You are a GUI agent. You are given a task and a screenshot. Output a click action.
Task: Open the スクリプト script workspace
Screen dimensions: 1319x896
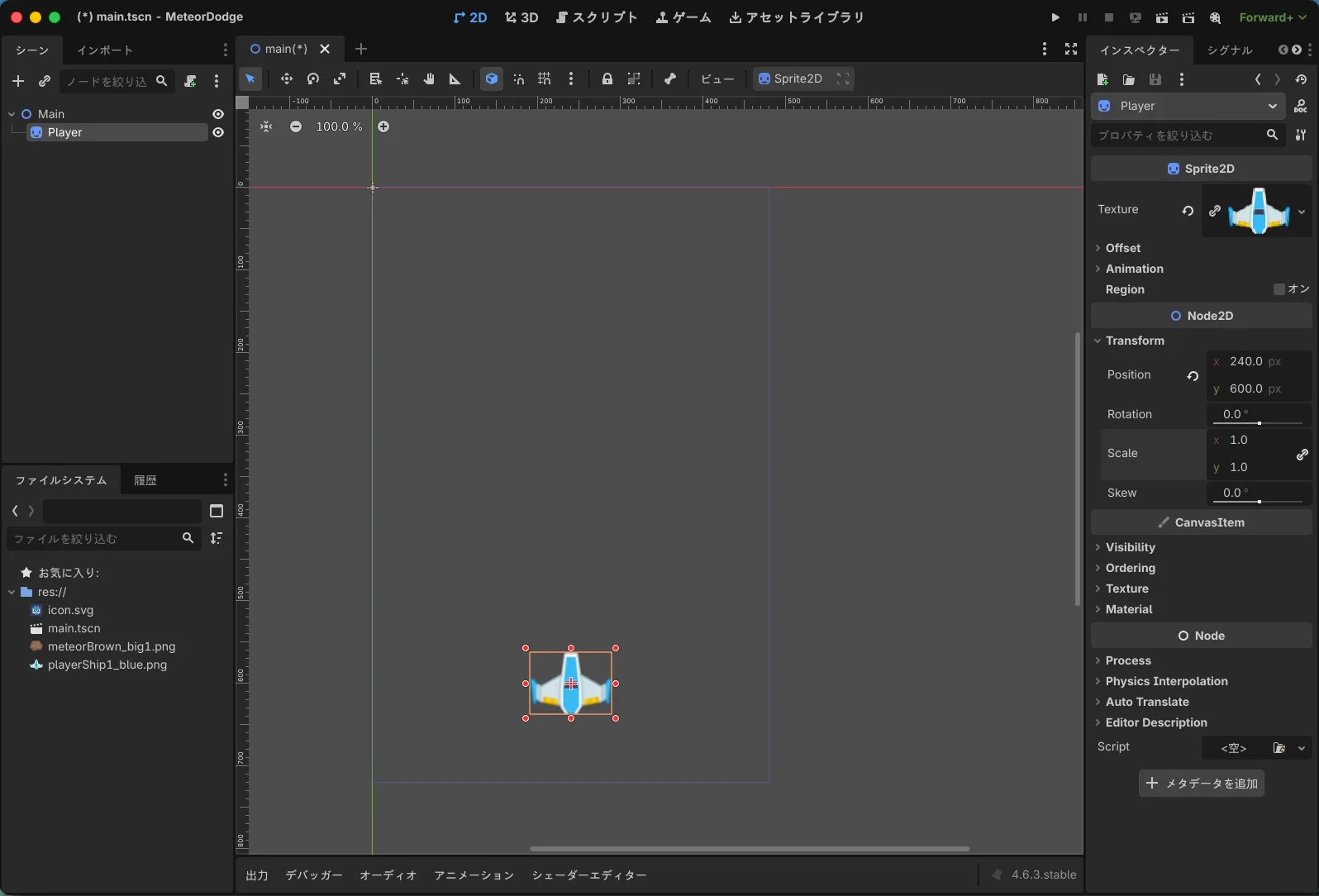(597, 17)
